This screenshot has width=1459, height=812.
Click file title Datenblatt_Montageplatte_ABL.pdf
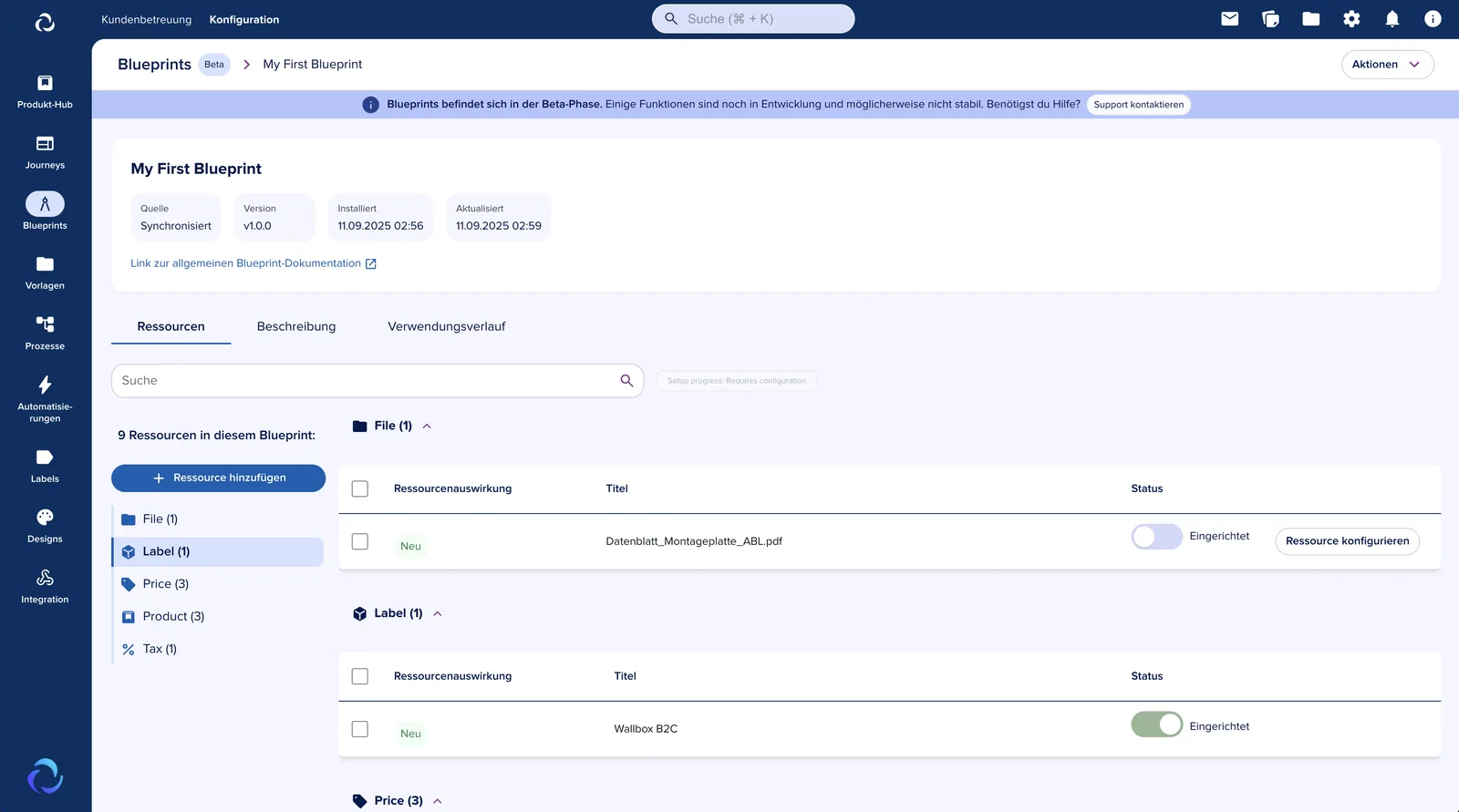point(694,541)
